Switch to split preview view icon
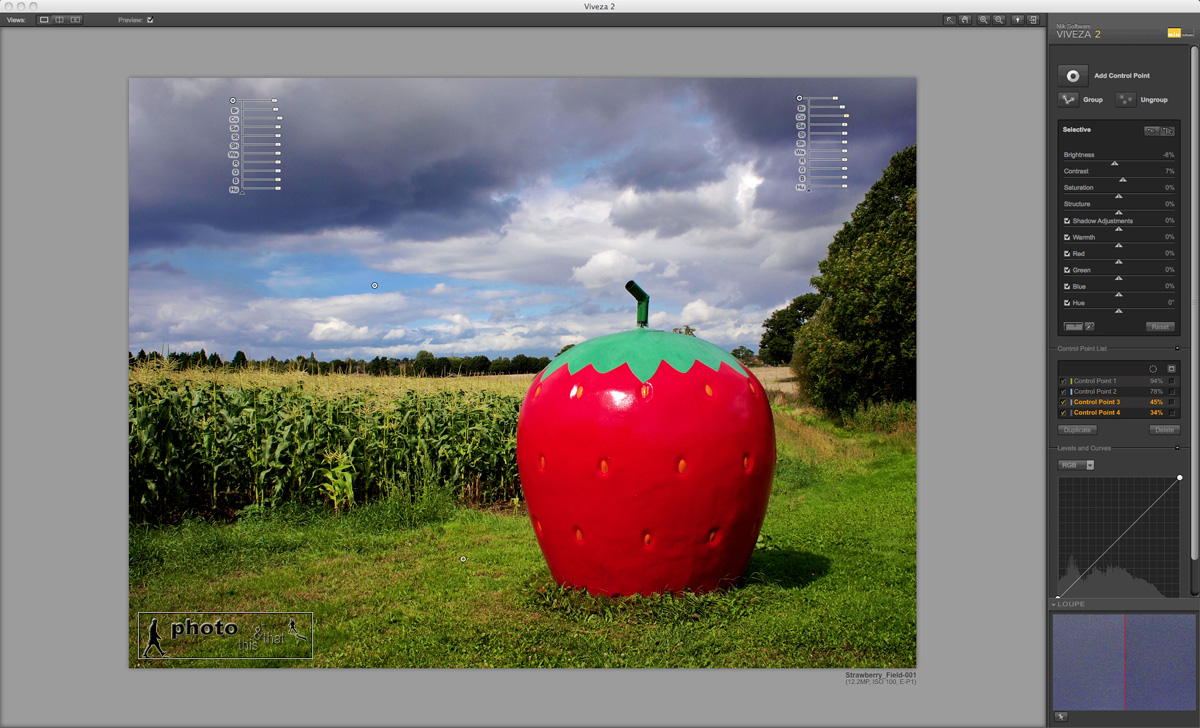Viewport: 1200px width, 728px height. pos(59,20)
